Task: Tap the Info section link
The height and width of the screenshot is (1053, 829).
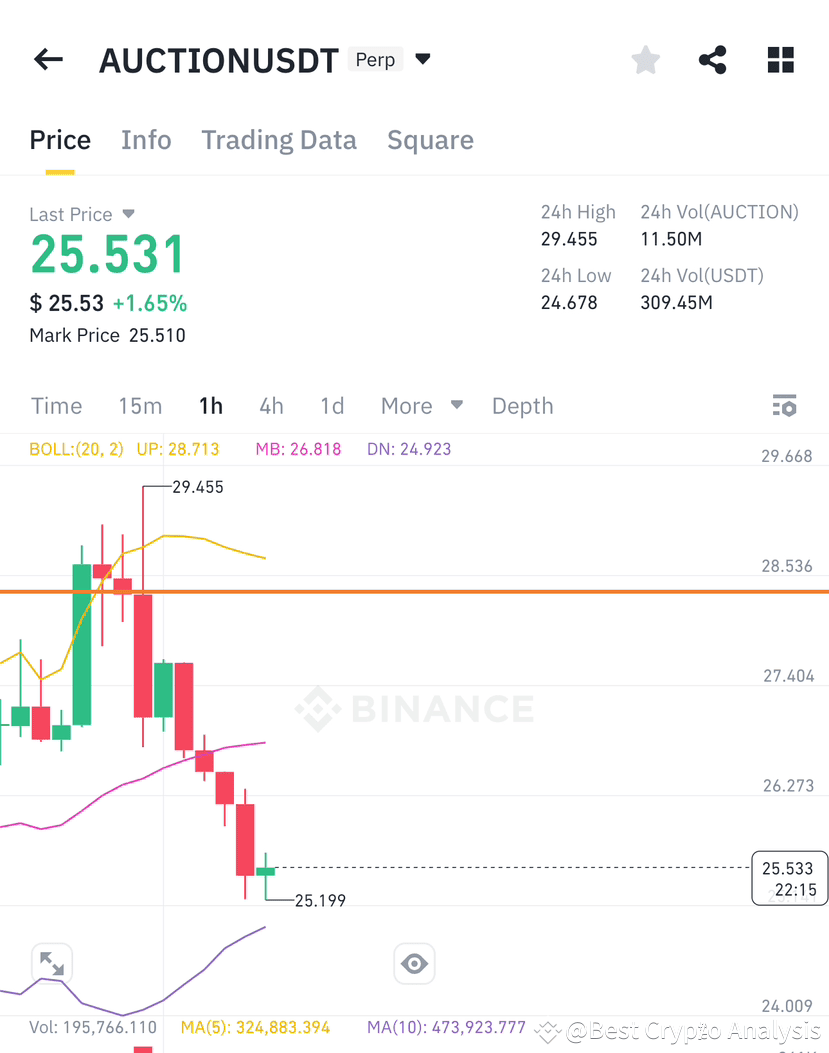Action: (146, 139)
